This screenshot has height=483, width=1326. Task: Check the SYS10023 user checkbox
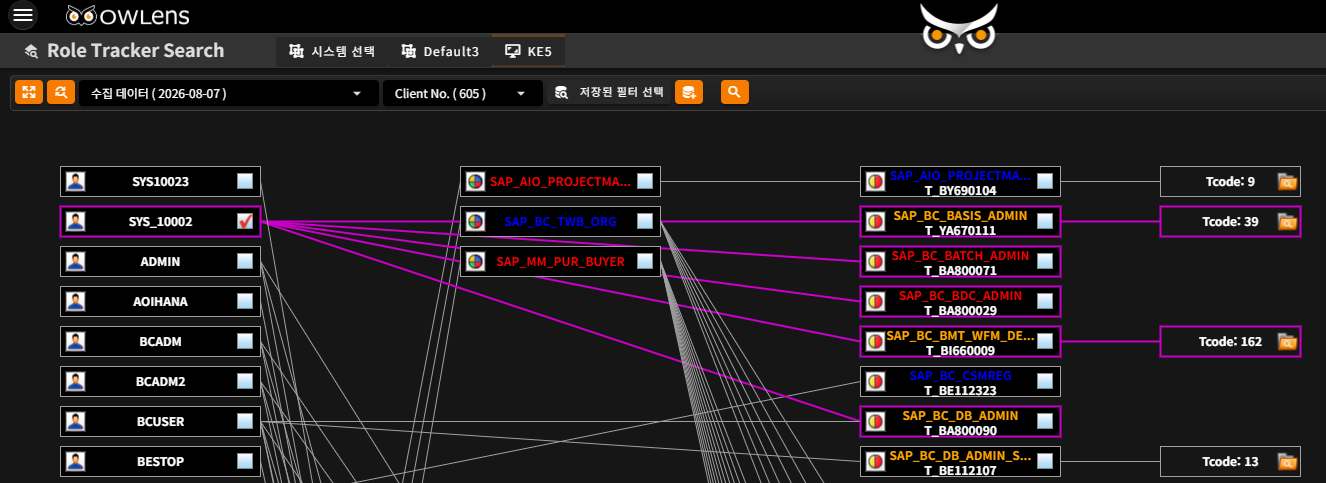[x=245, y=181]
